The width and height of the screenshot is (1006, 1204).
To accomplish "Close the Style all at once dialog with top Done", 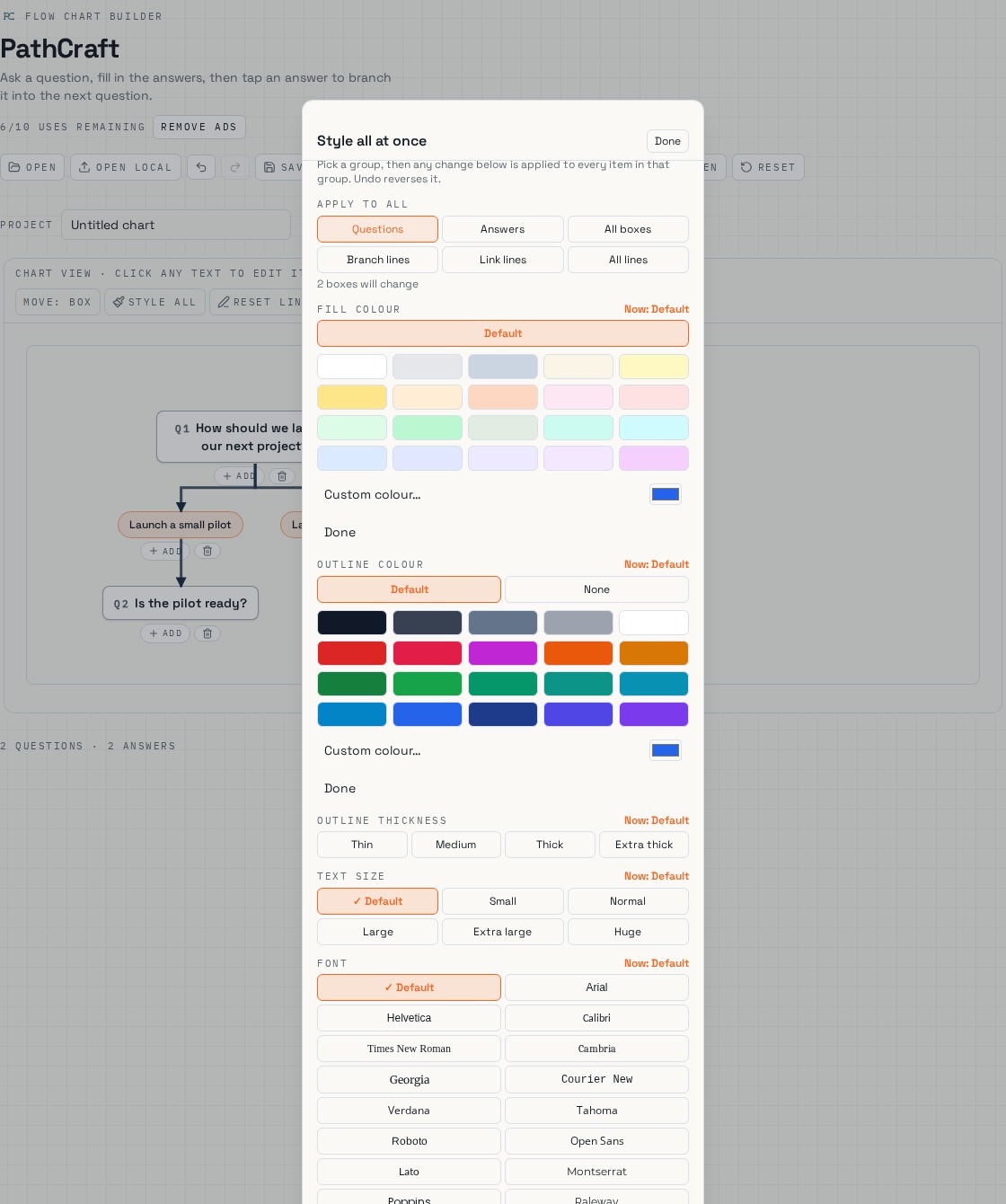I will [667, 141].
